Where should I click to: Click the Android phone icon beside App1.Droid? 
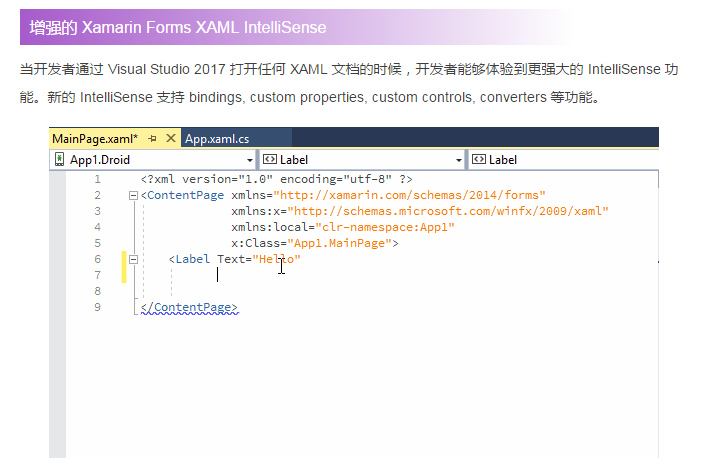click(59, 159)
